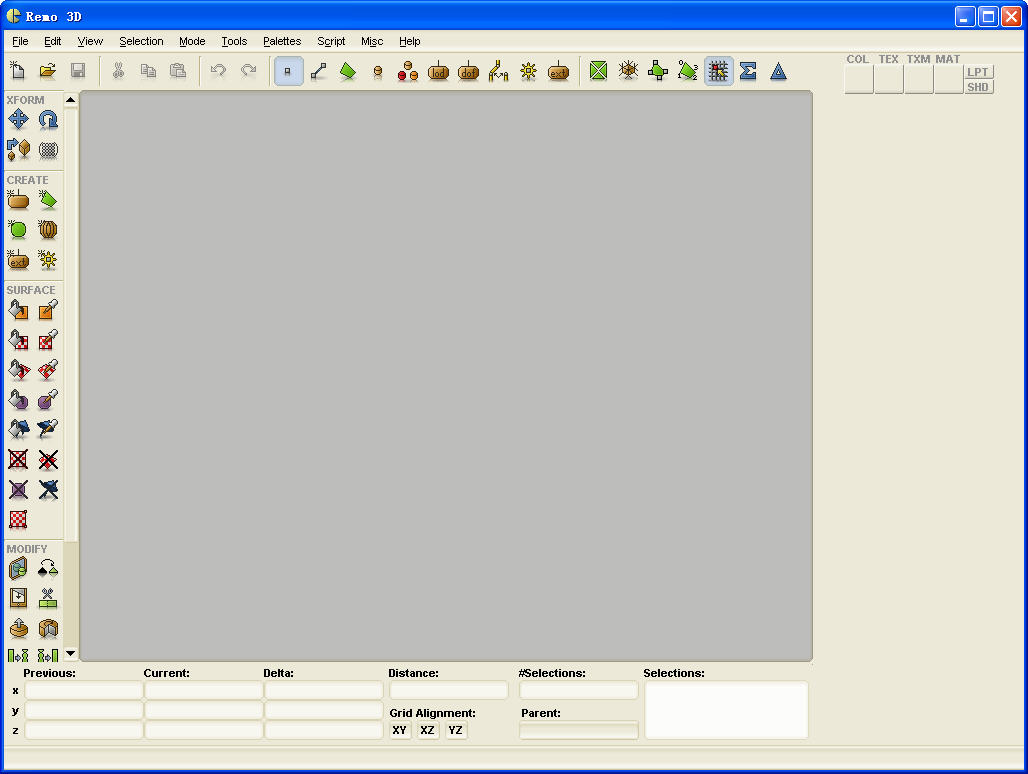Click the green polygon create icon in CREATE palette

pos(48,200)
